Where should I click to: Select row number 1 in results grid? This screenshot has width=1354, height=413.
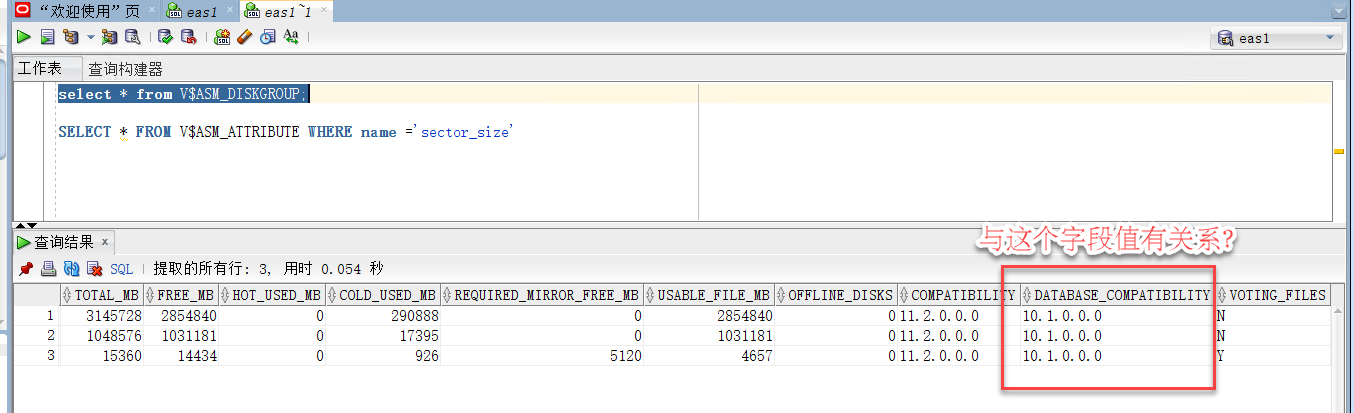pyautogui.click(x=36, y=315)
